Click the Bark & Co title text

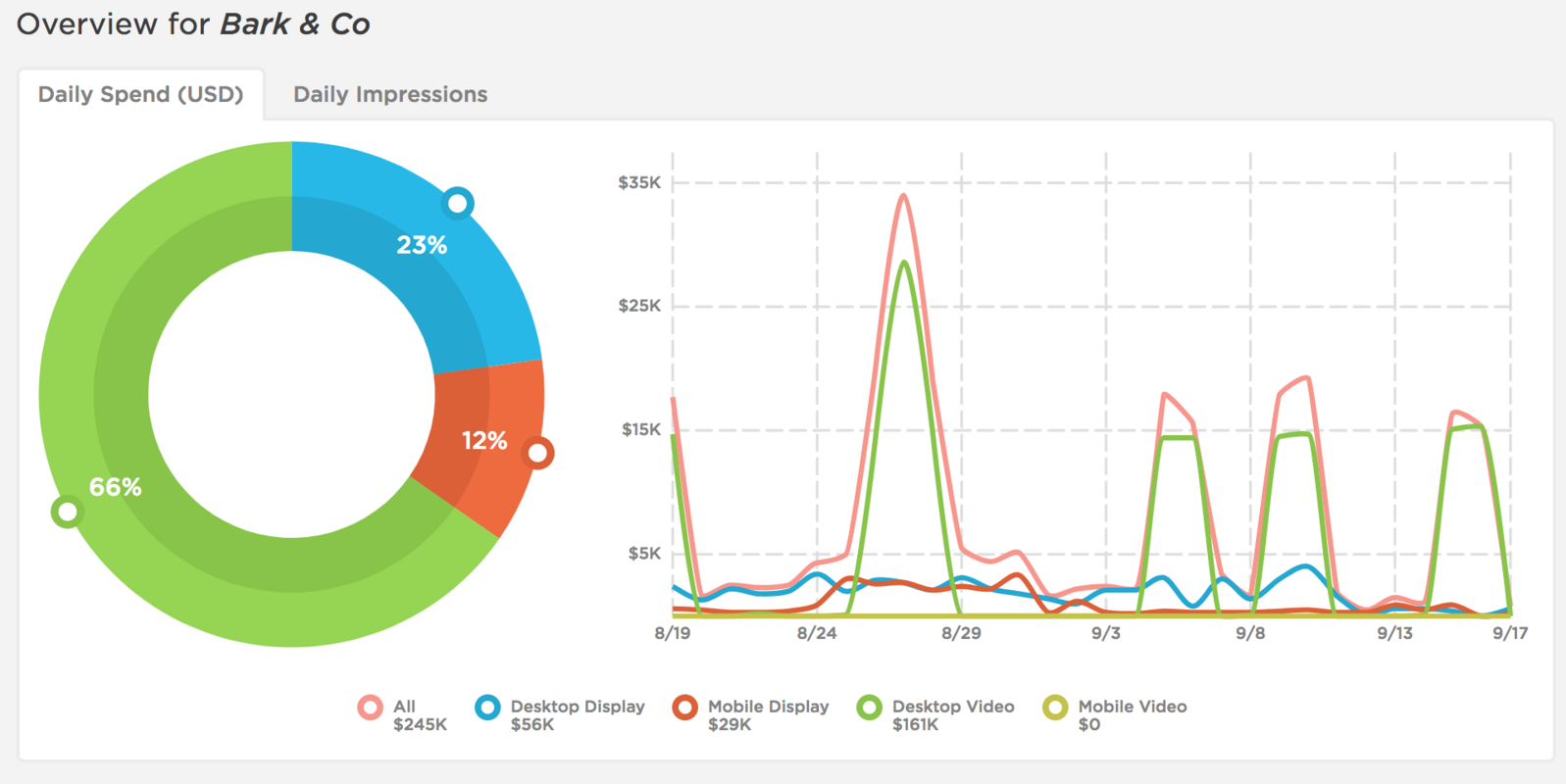tap(295, 24)
